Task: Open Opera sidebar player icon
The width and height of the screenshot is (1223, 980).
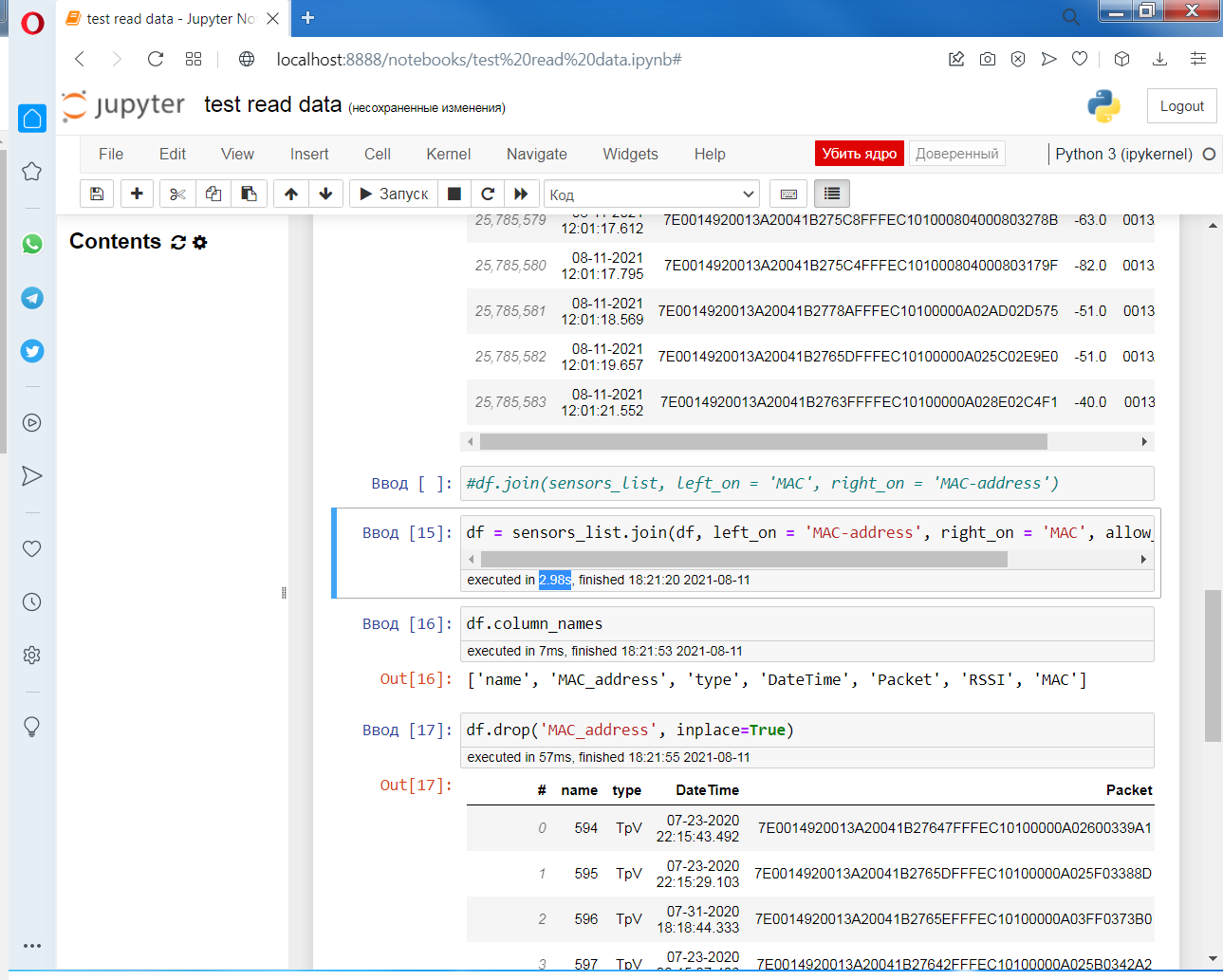Action: click(32, 422)
